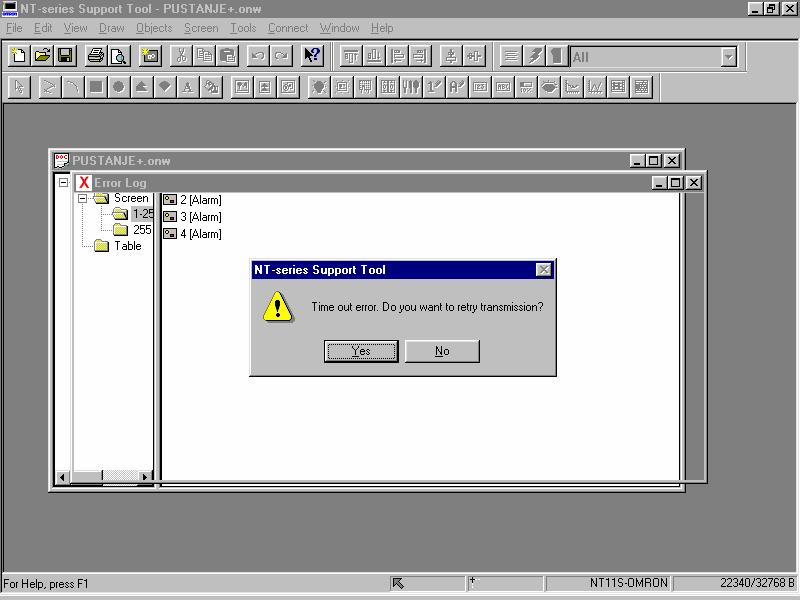This screenshot has height=600, width=800.
Task: Select the Circle drawing tool
Action: click(x=118, y=87)
